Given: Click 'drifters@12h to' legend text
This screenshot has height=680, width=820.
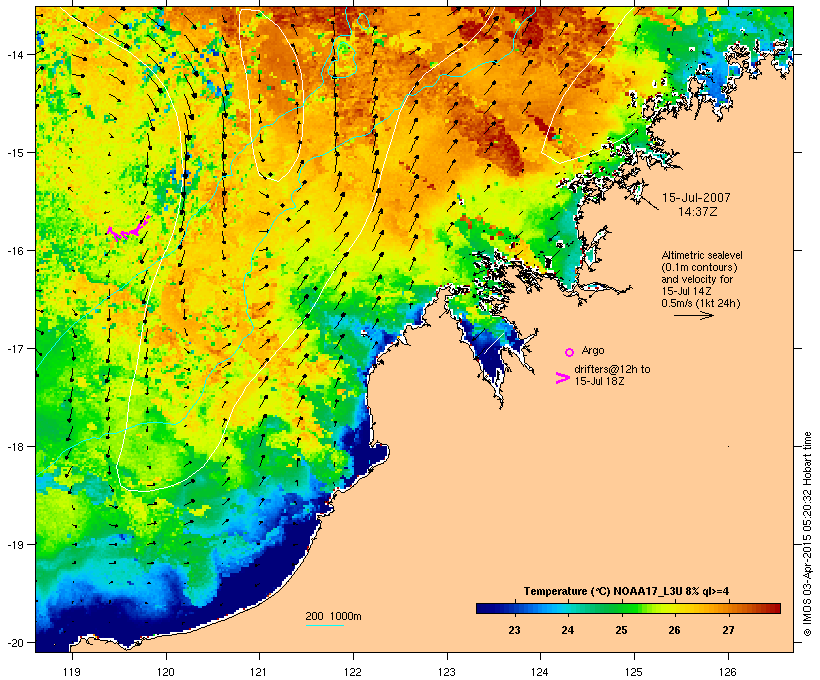Looking at the screenshot, I should [612, 369].
